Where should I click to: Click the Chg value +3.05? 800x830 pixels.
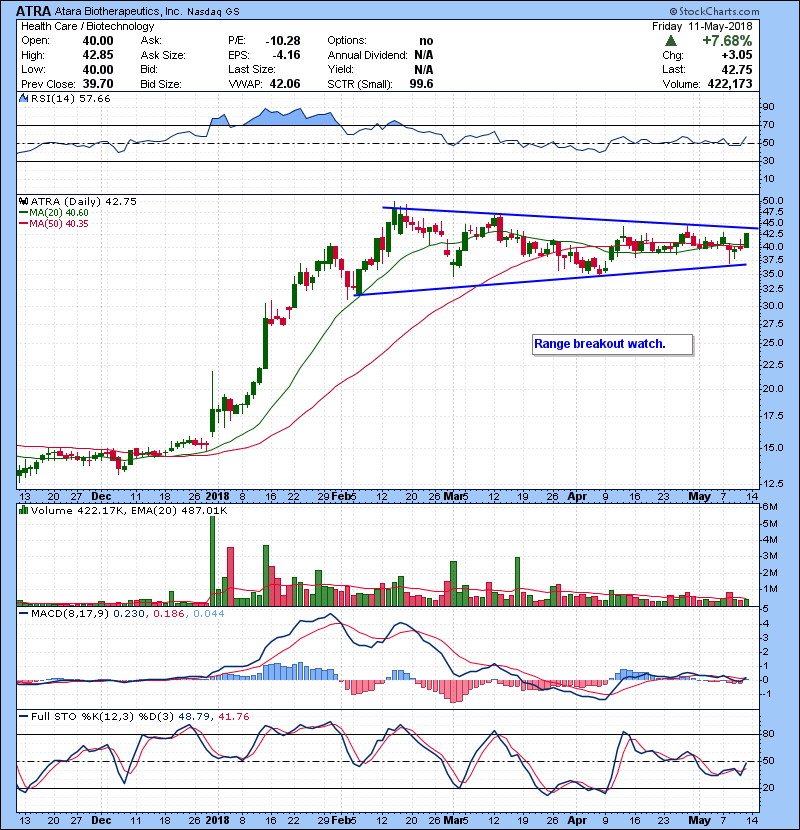[x=736, y=55]
